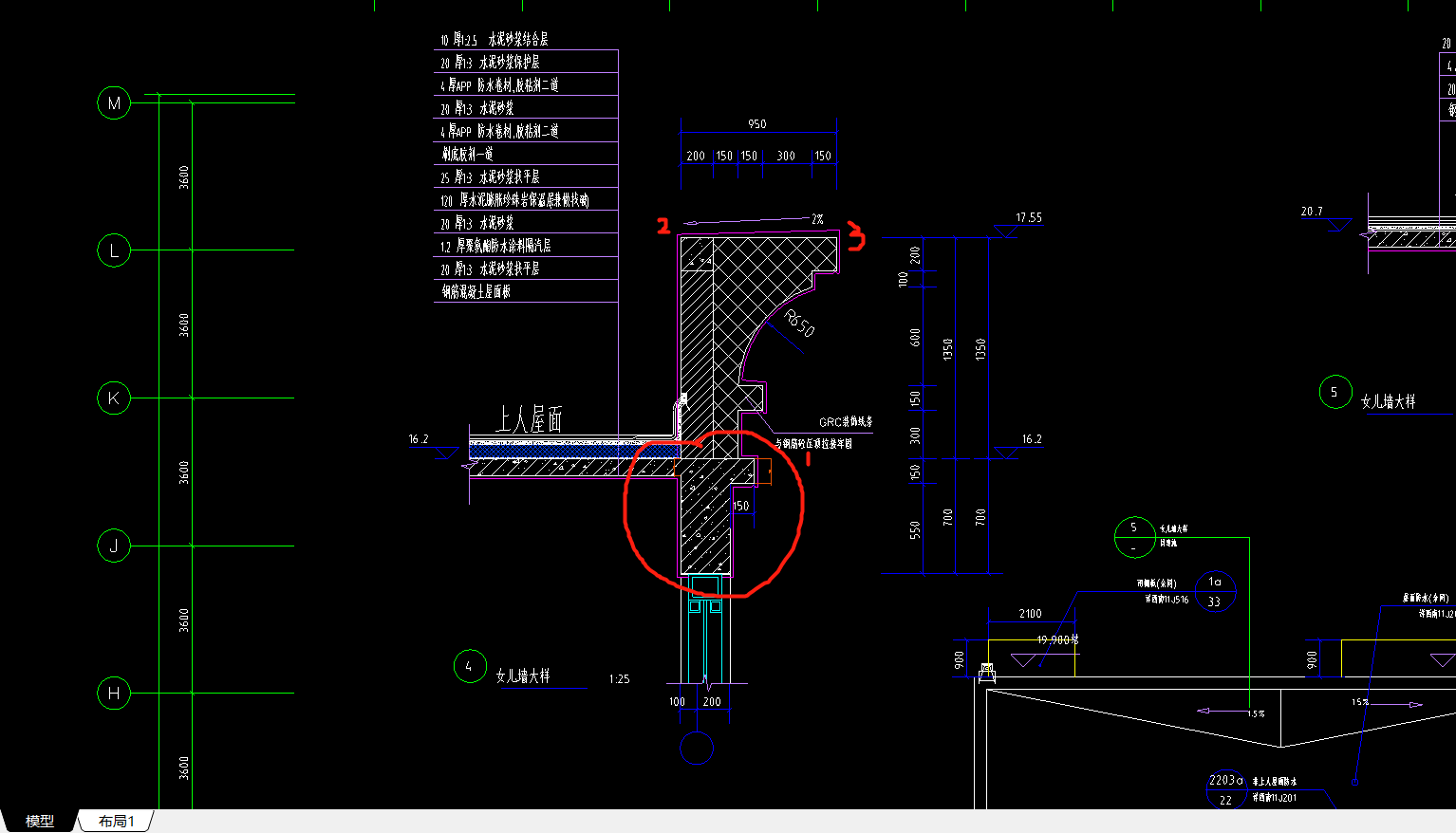Viewport: 1456px width, 833px height.
Task: Select the 与钢筋砼压顶拉接牢固 note
Action: (x=813, y=443)
